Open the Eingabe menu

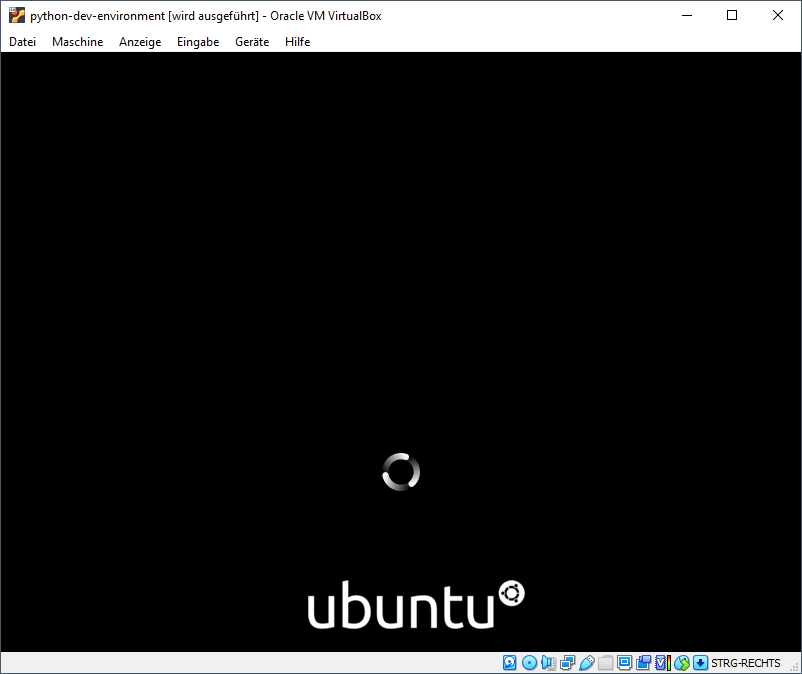[x=197, y=41]
